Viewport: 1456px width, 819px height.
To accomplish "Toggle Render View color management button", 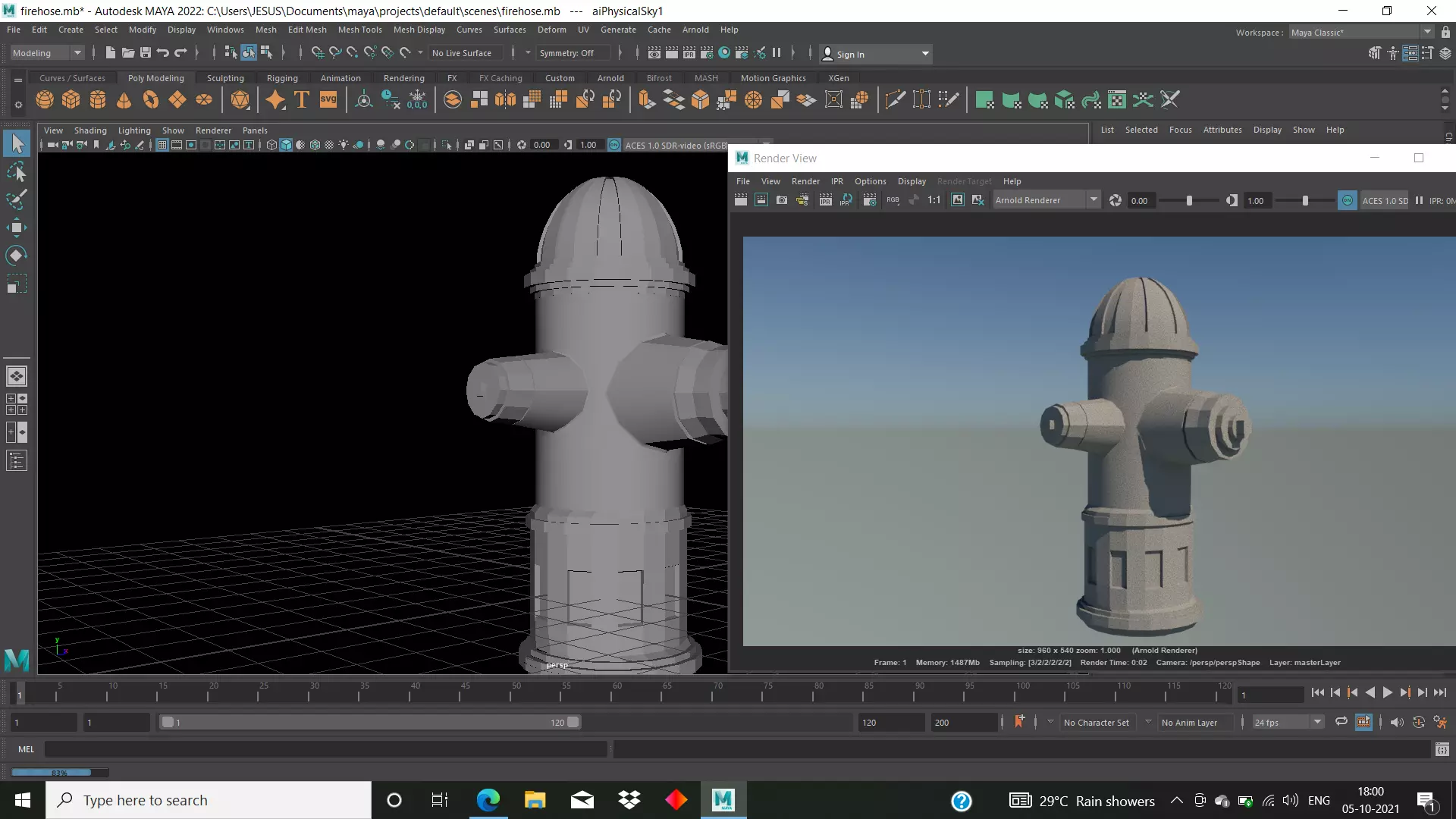I will coord(1348,200).
